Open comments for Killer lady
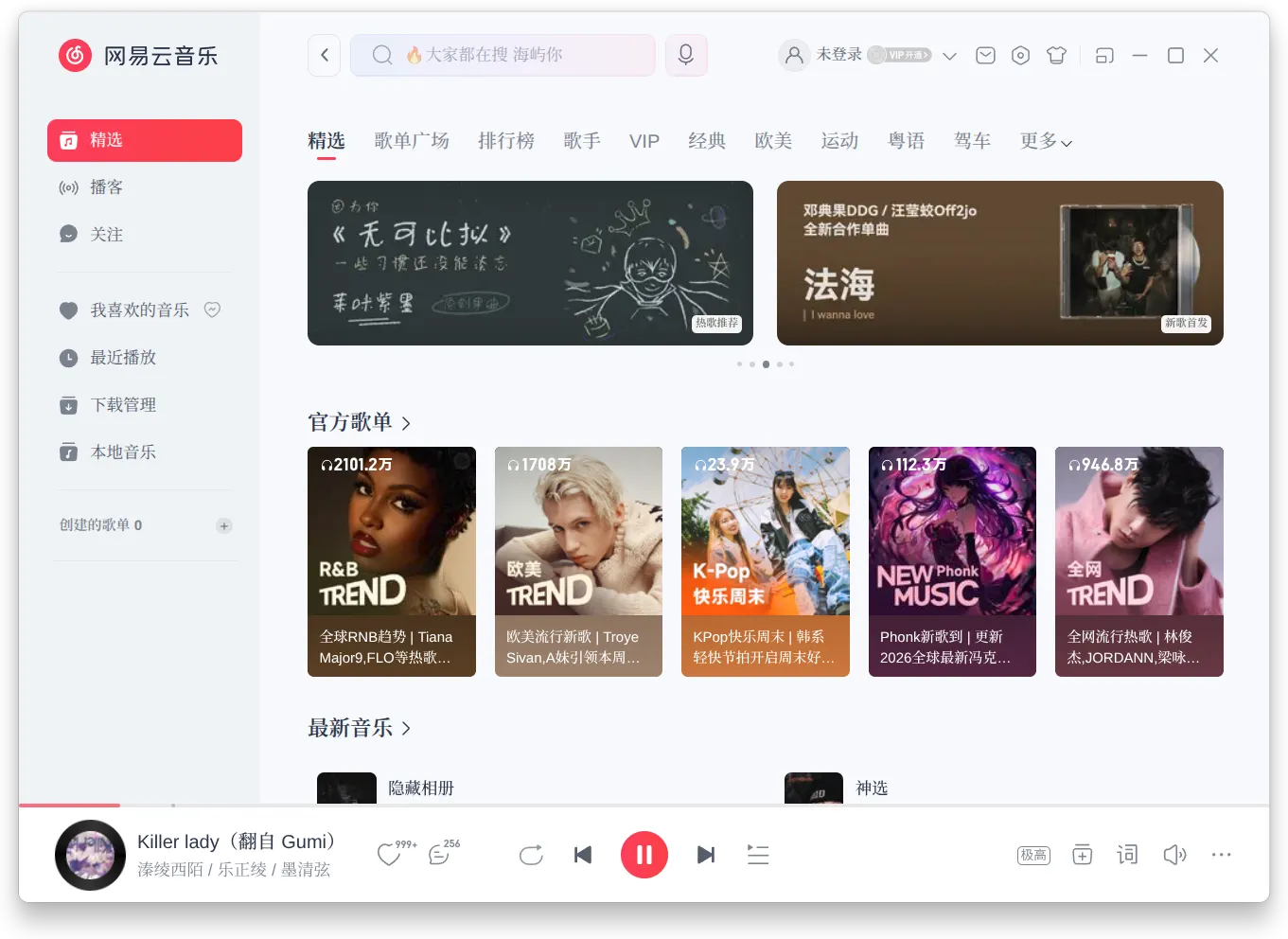The width and height of the screenshot is (1288, 939). pyautogui.click(x=439, y=855)
